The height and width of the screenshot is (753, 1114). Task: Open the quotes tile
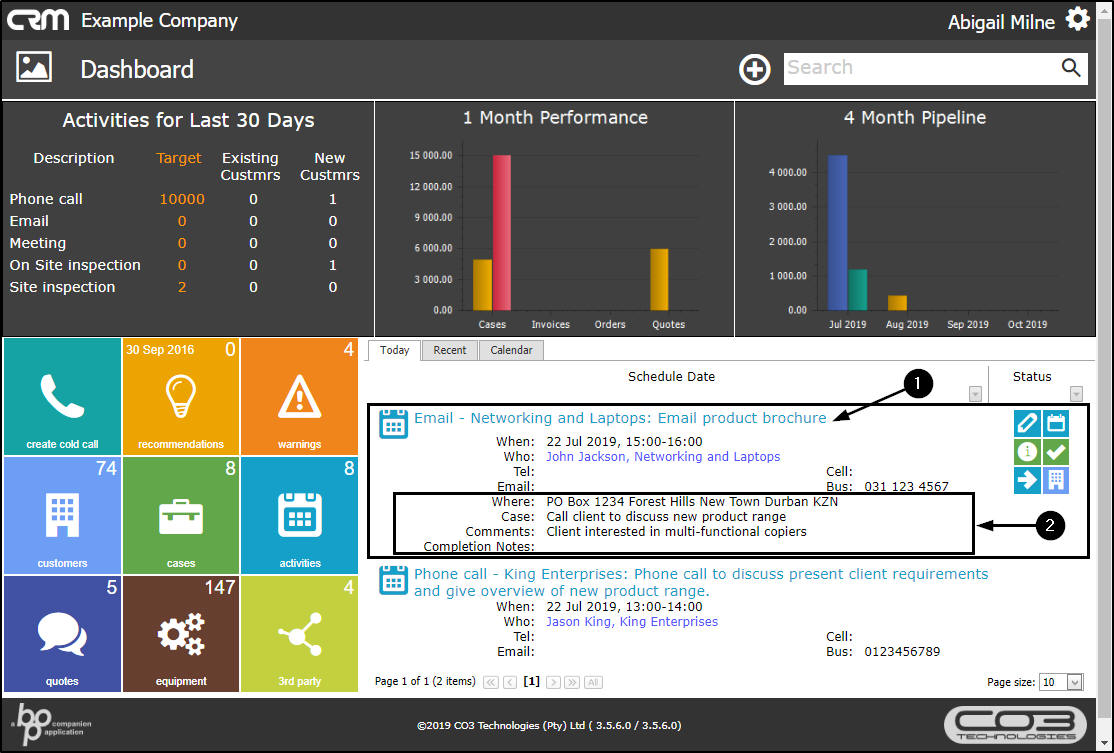[63, 634]
